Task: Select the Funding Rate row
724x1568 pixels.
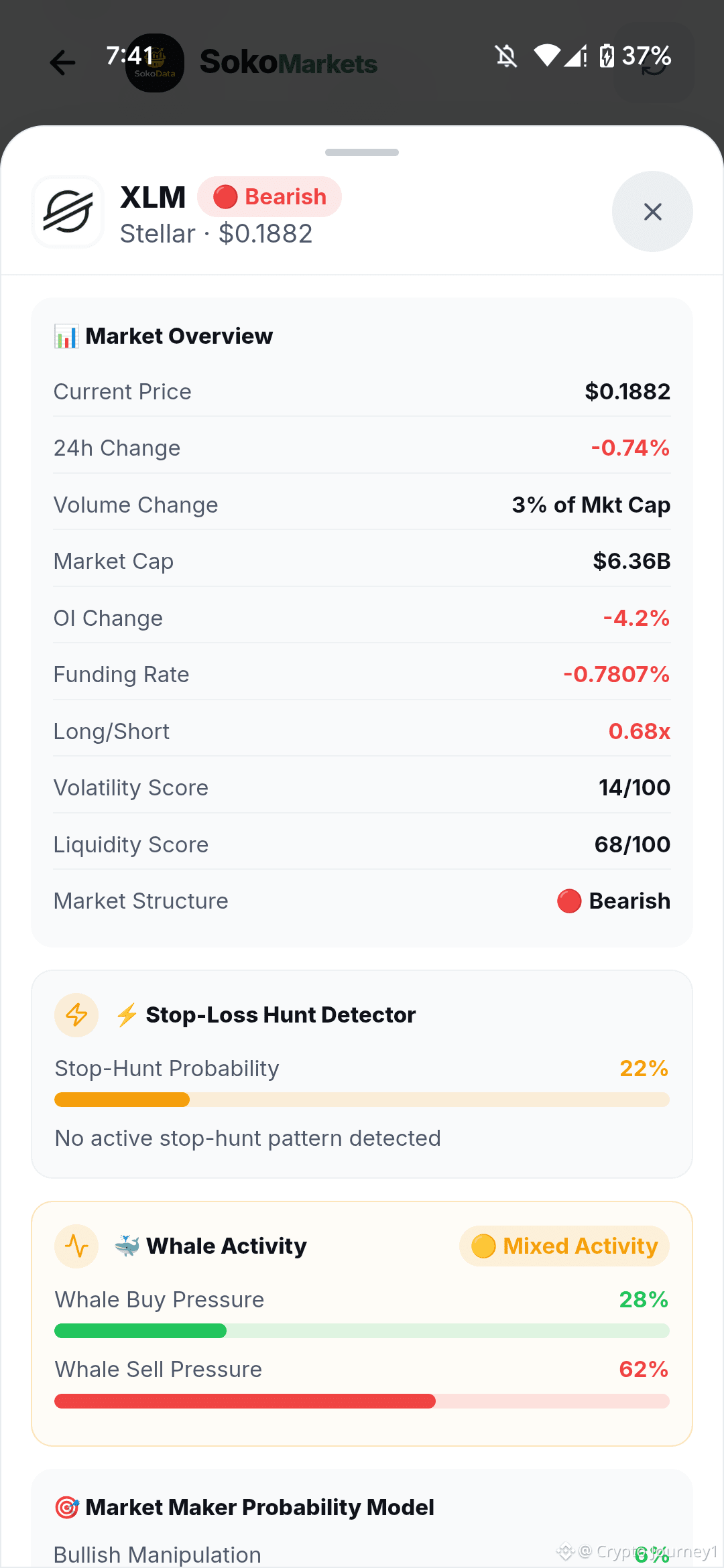Action: click(362, 674)
